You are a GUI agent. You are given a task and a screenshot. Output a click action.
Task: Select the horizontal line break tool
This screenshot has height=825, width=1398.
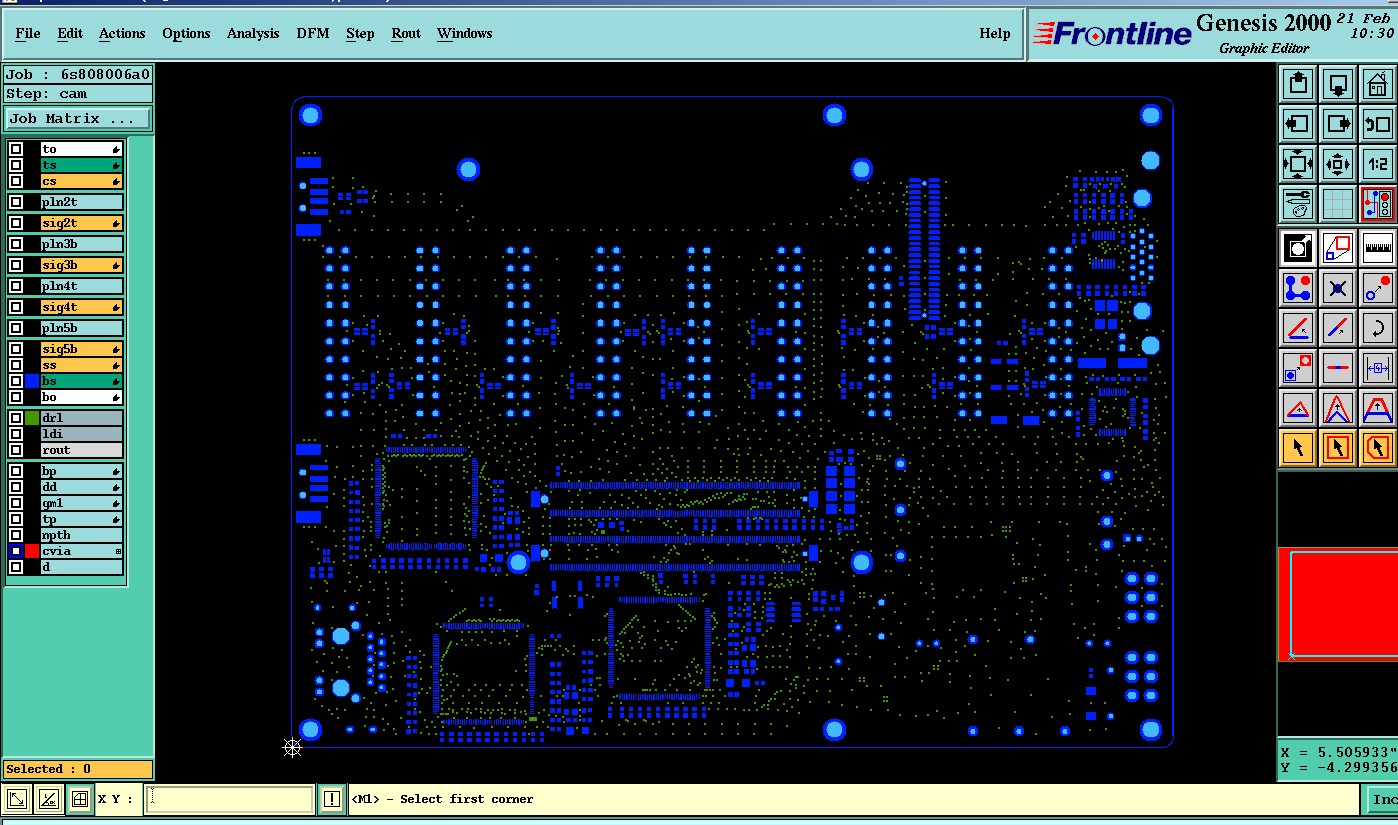[x=1338, y=368]
